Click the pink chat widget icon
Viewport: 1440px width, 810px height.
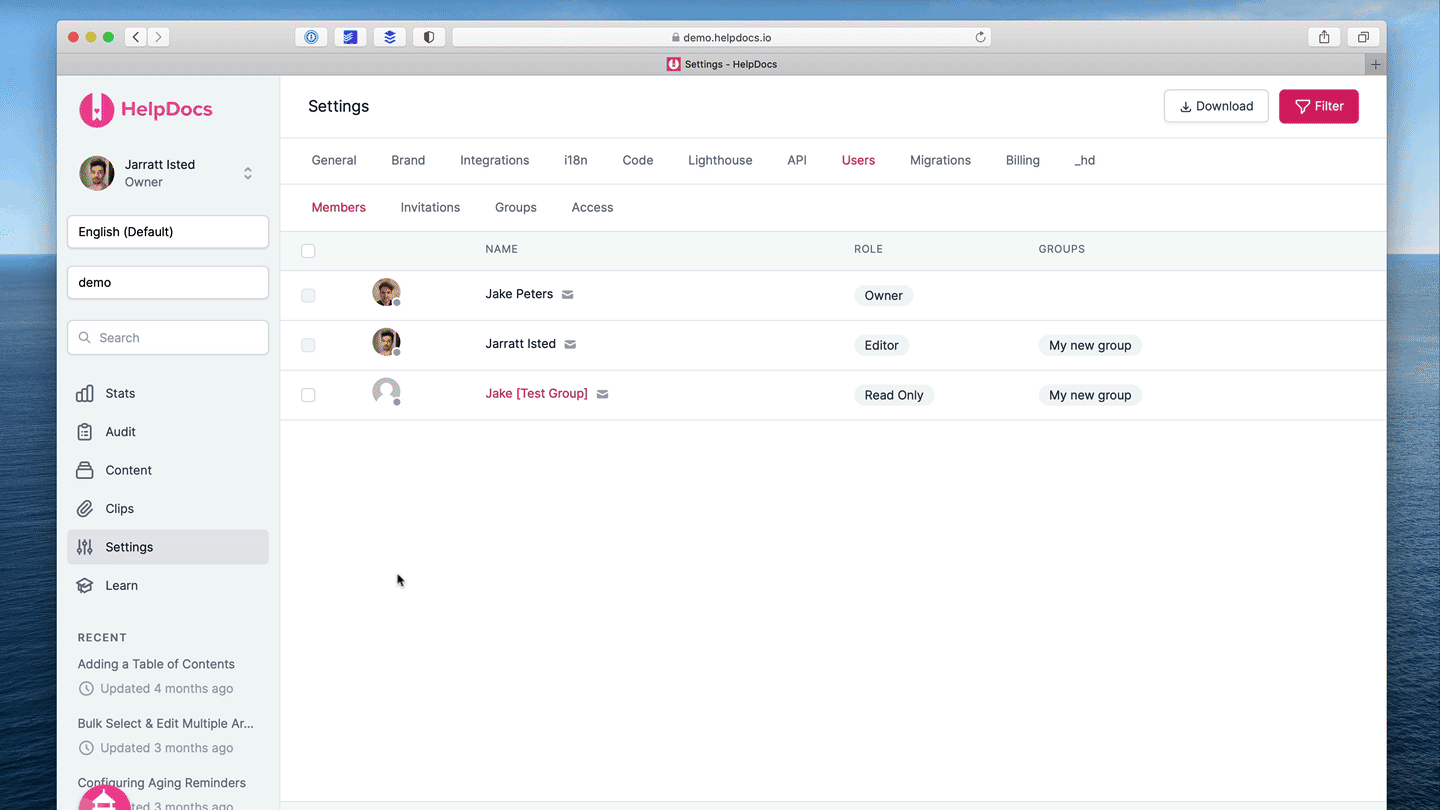click(x=104, y=798)
